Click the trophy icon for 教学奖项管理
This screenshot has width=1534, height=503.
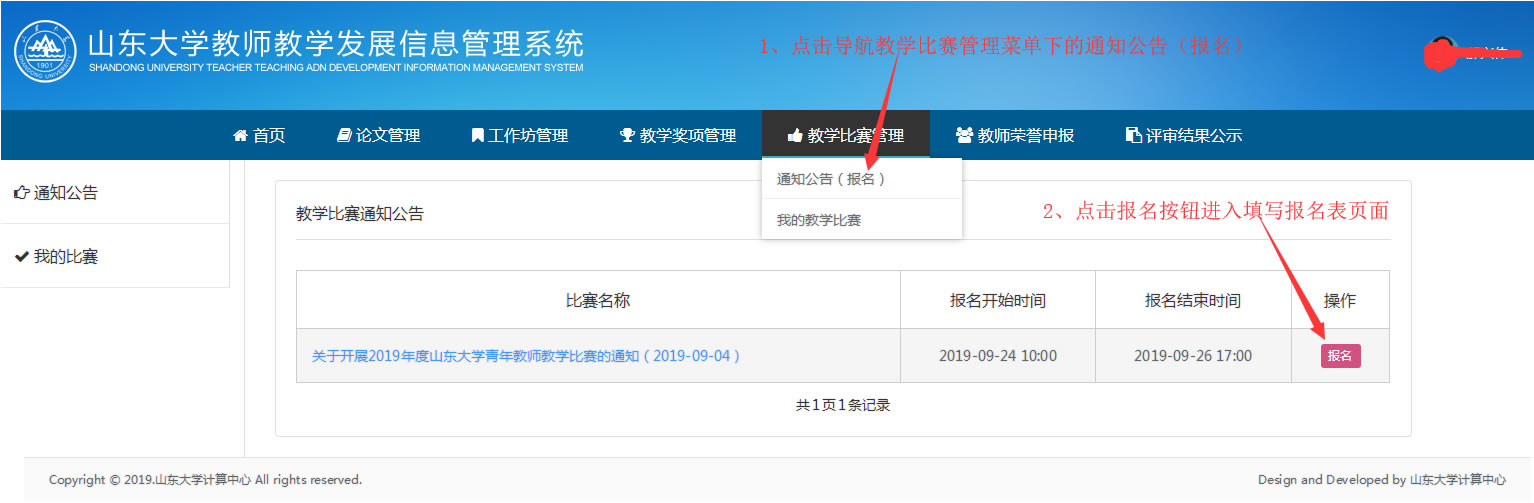point(627,135)
